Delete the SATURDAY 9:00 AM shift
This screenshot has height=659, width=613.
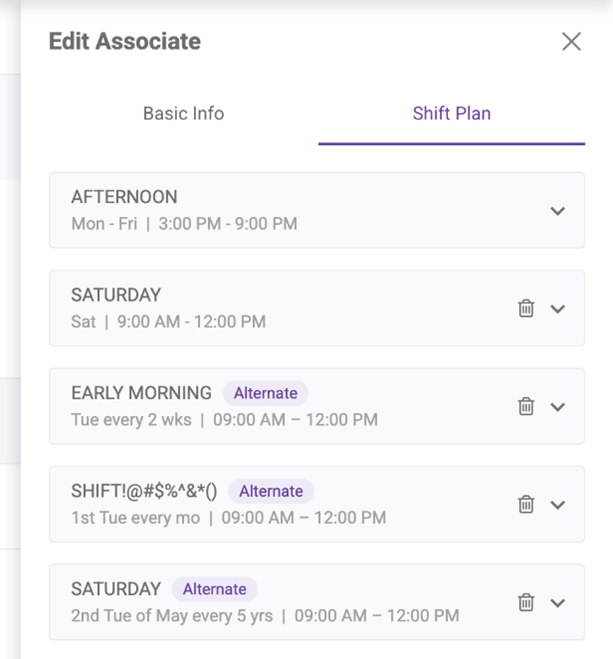click(x=526, y=308)
